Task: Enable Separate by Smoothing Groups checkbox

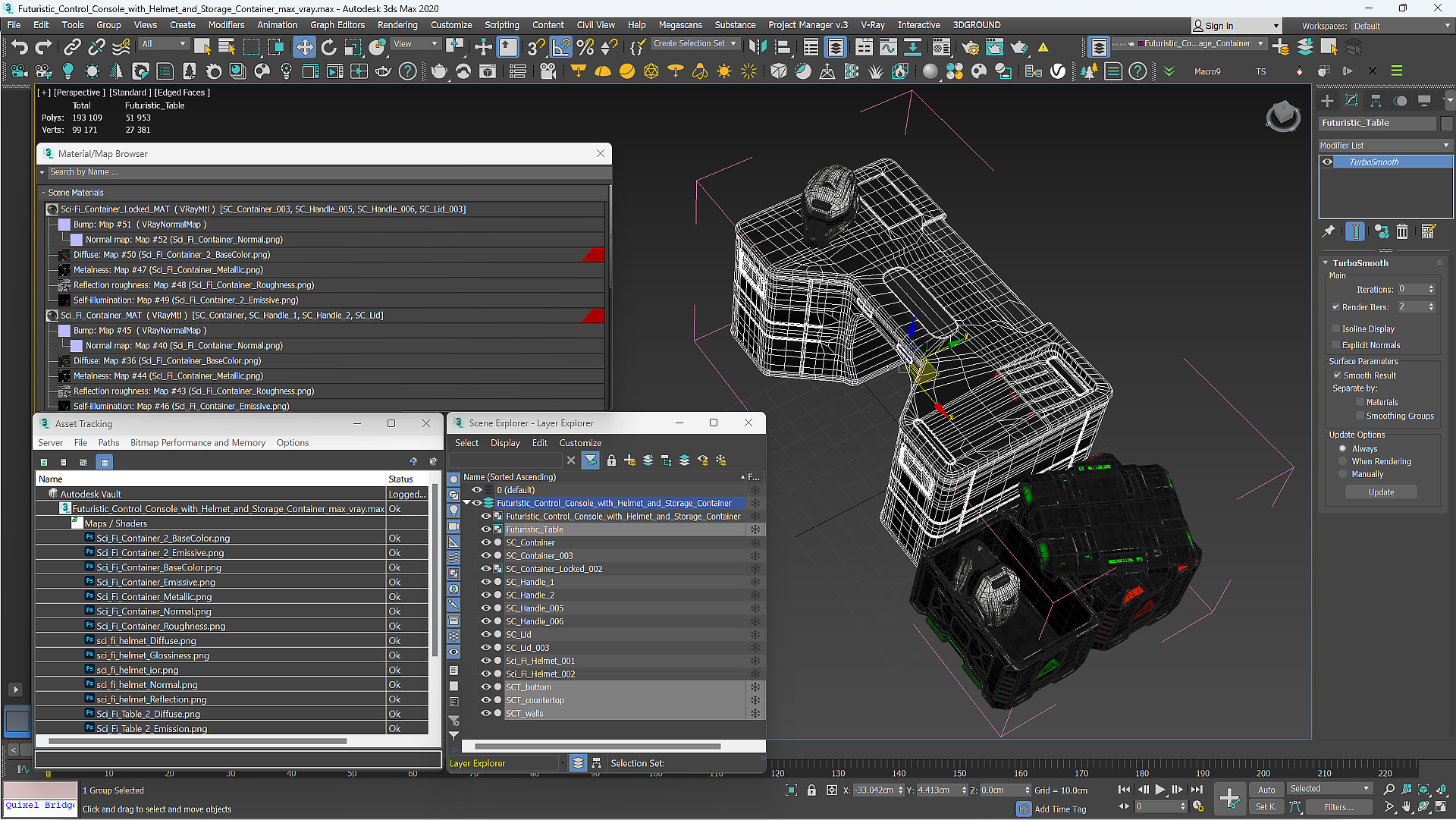Action: pos(1360,416)
